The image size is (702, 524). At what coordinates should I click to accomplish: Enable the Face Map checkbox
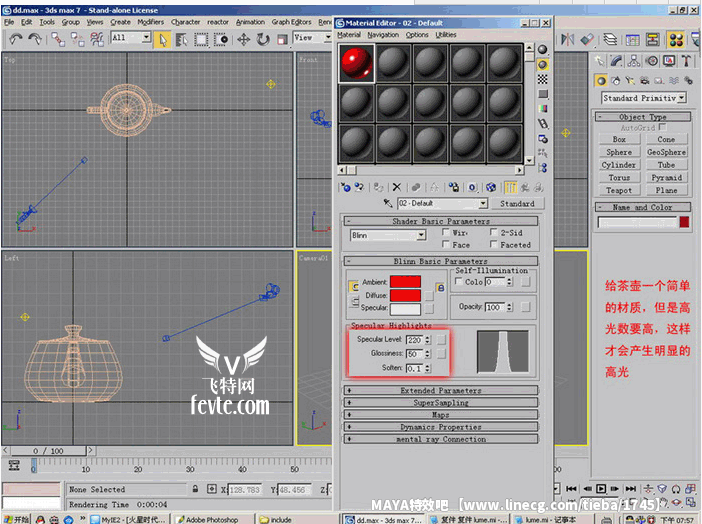[x=446, y=244]
